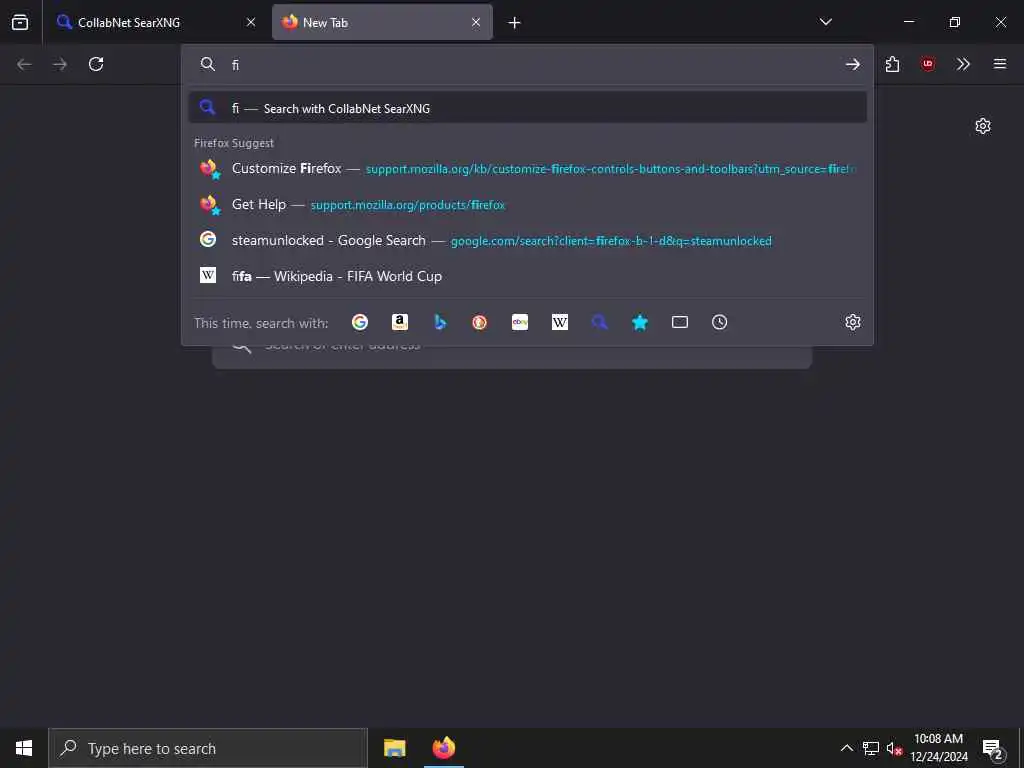Open the Get Help suggestion
1024x768 pixels.
click(528, 204)
